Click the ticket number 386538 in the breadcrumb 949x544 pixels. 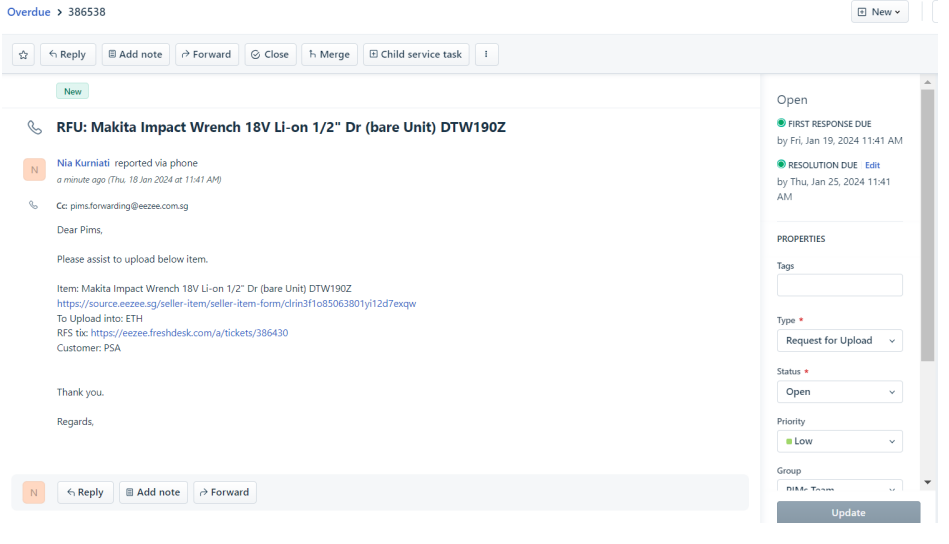[87, 12]
